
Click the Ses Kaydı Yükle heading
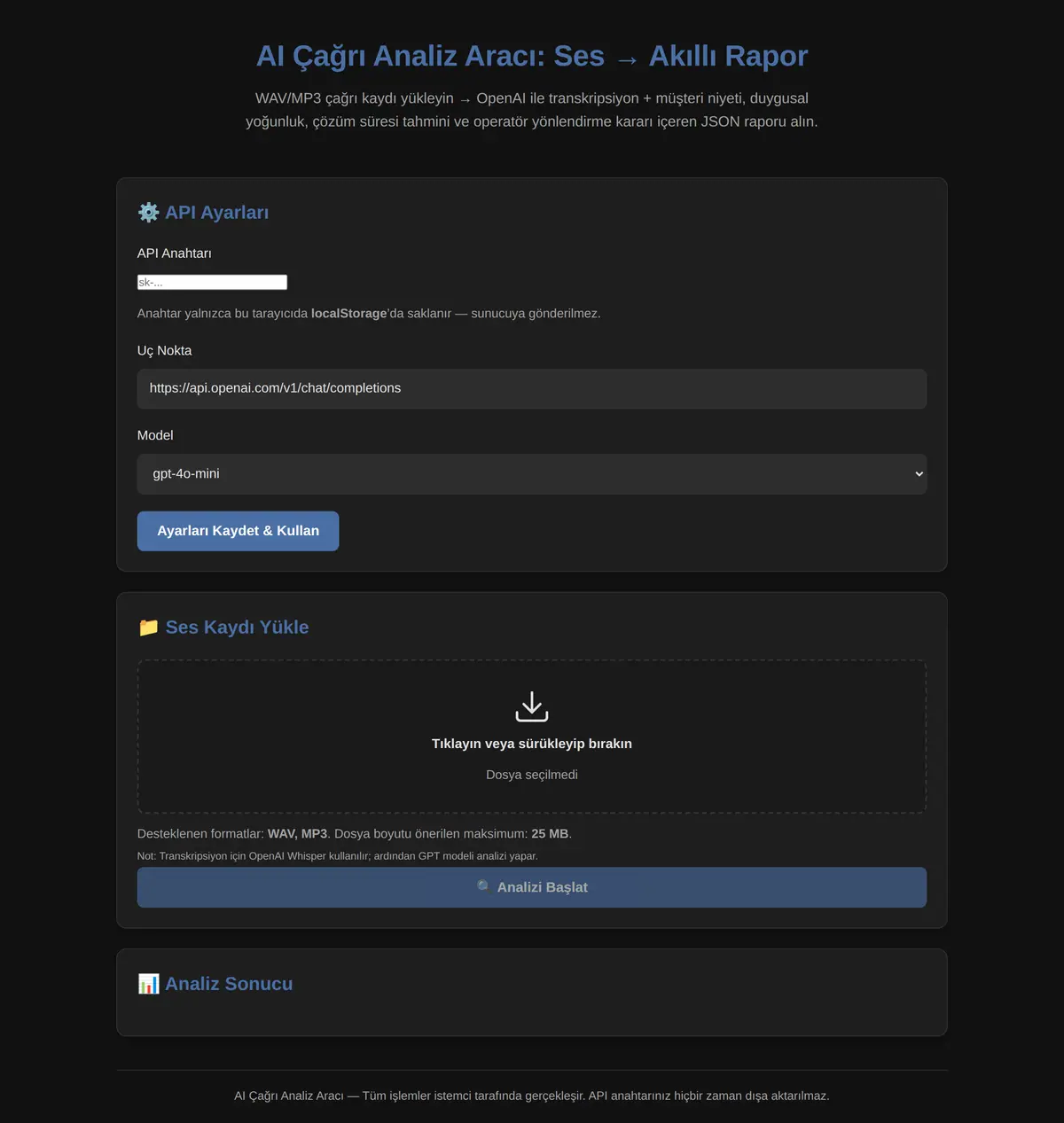[237, 628]
